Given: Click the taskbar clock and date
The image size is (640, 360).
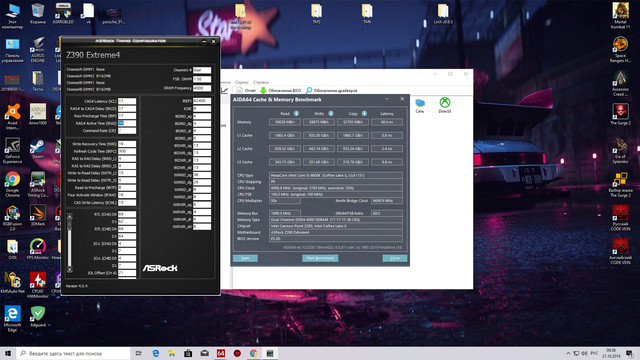Looking at the screenshot, I should (611, 353).
